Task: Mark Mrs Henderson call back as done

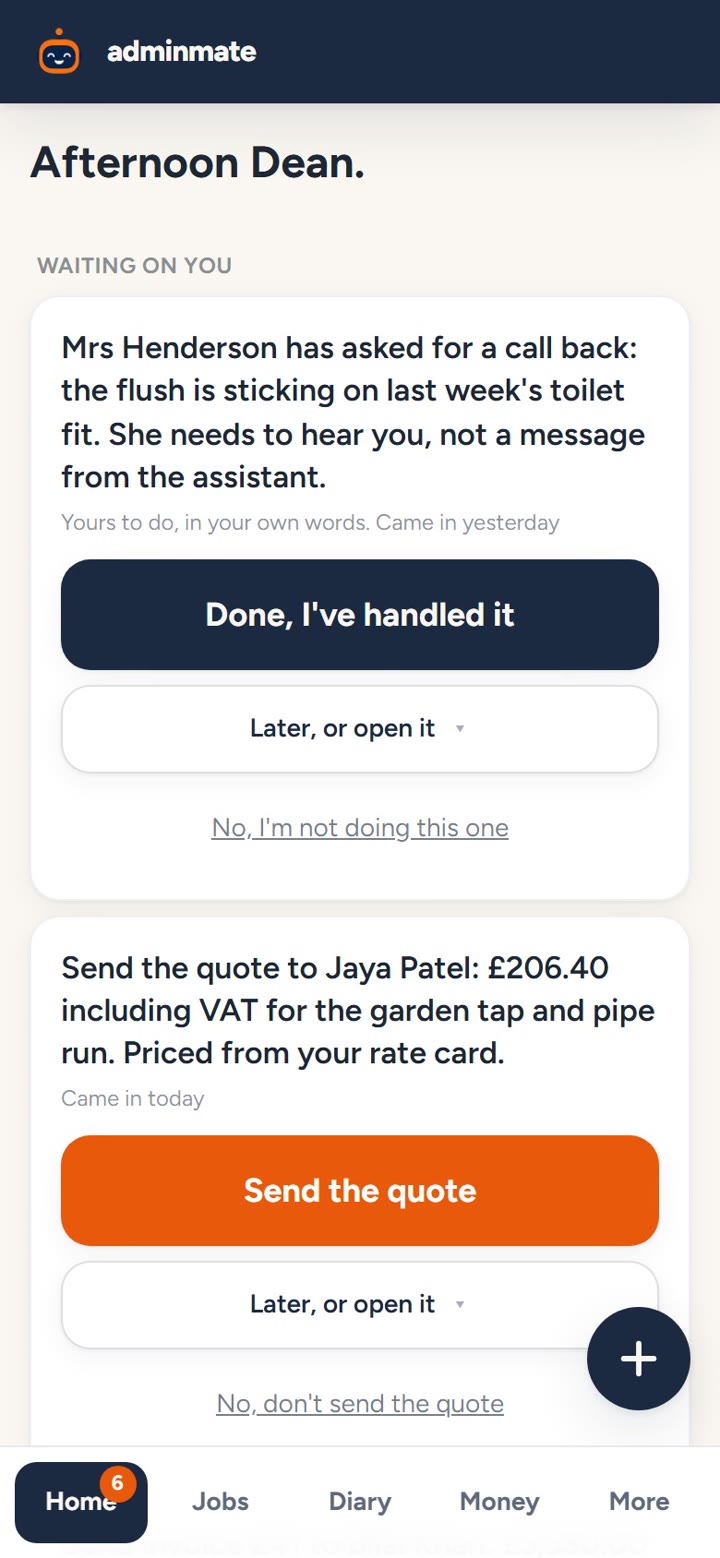Action: (x=360, y=614)
